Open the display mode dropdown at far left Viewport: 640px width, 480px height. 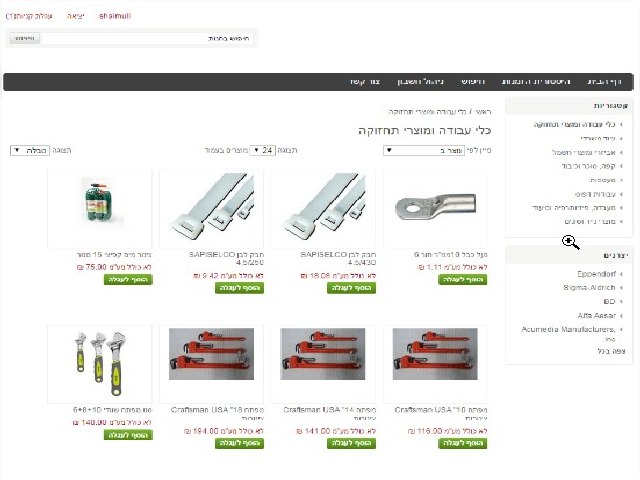30,150
